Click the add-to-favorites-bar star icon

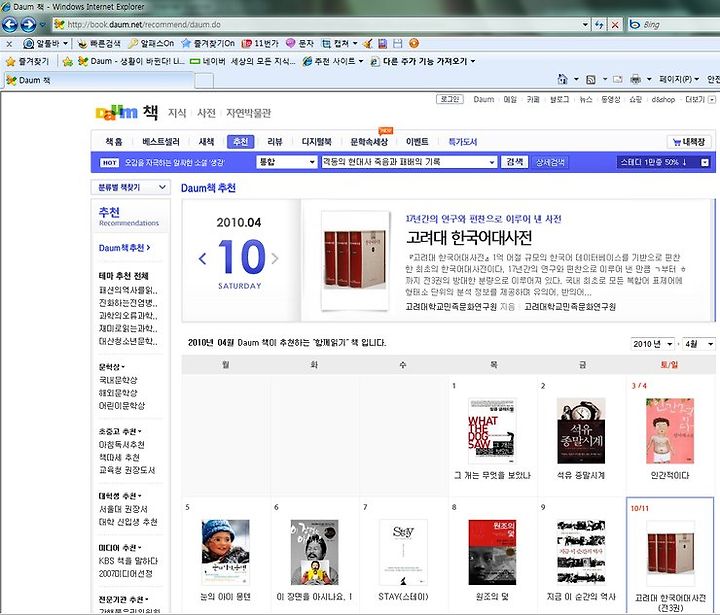click(68, 61)
